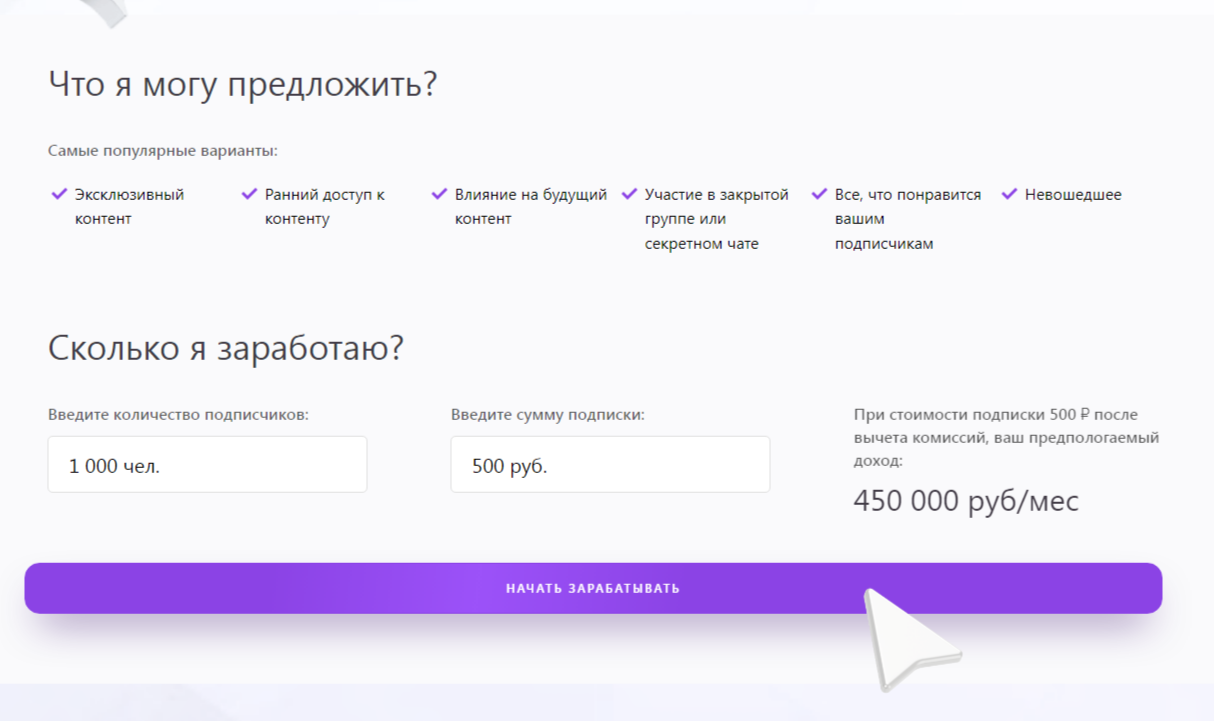Click the heading "Сколько я заработаю?"
Screen dimensions: 1214x721
pyautogui.click(x=226, y=348)
